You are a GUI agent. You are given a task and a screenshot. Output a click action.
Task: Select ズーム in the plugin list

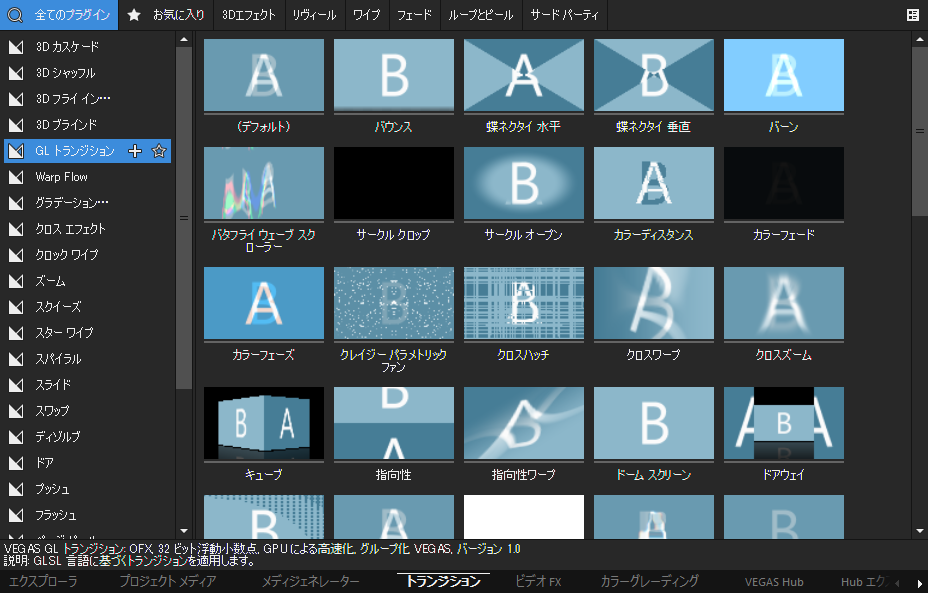click(x=51, y=281)
